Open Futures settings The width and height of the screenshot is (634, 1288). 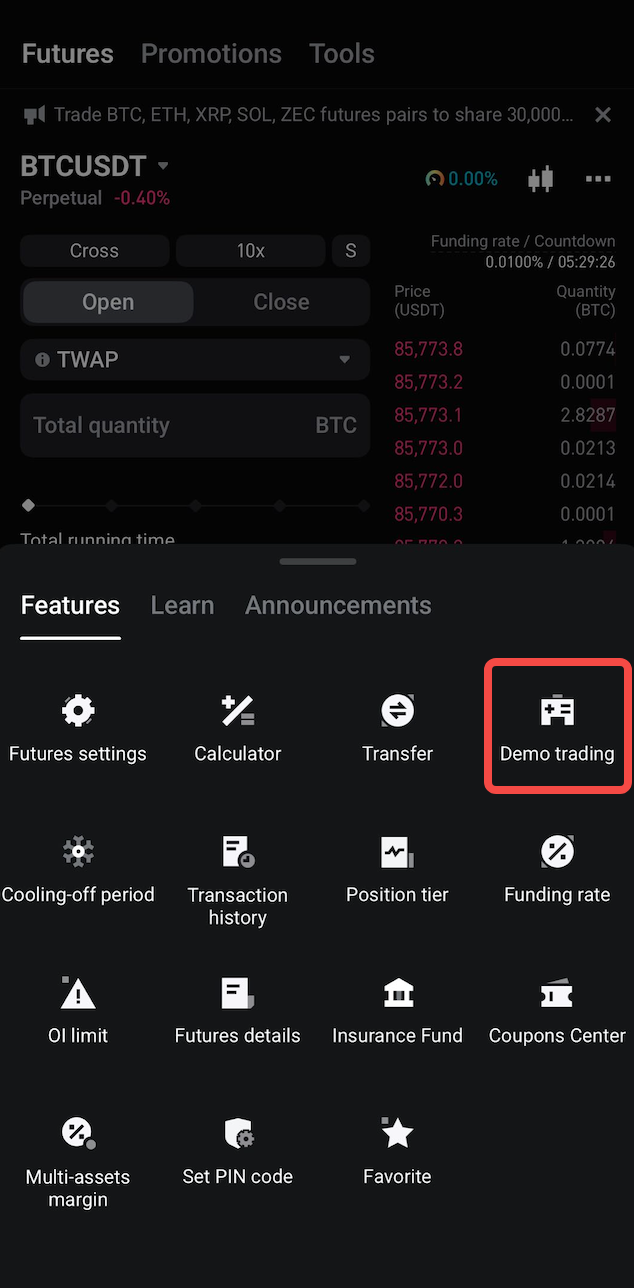pyautogui.click(x=78, y=725)
